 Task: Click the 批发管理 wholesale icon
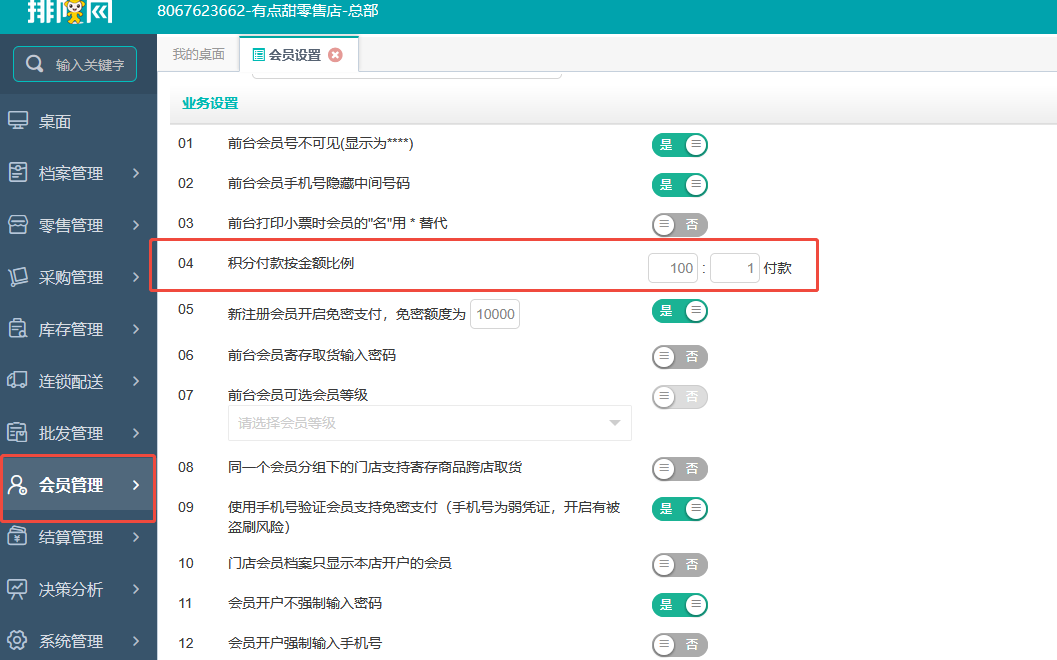point(18,433)
